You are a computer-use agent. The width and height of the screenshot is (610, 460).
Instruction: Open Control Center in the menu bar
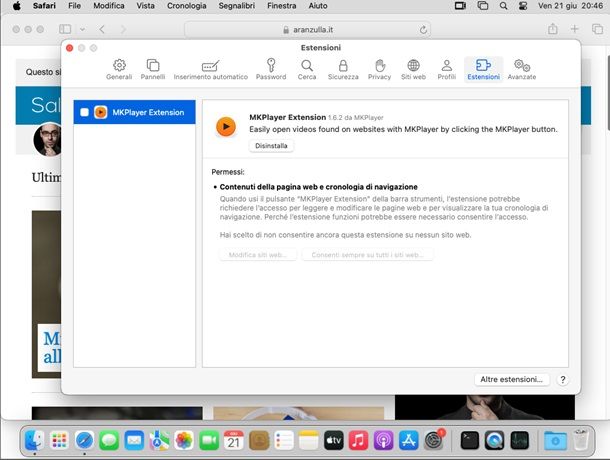[x=523, y=6]
